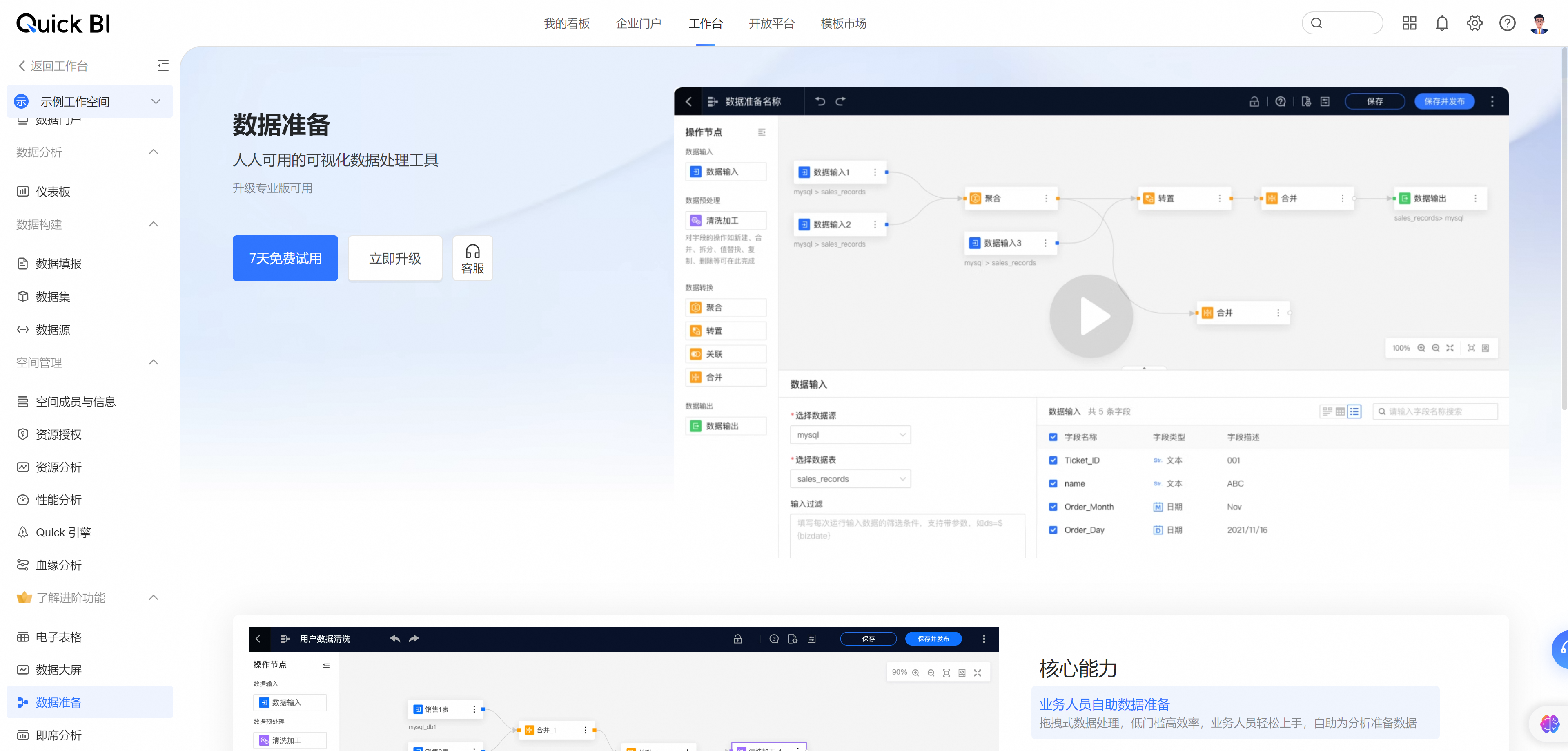Click the 立即升级 button
This screenshot has width=1568, height=751.
(x=394, y=258)
